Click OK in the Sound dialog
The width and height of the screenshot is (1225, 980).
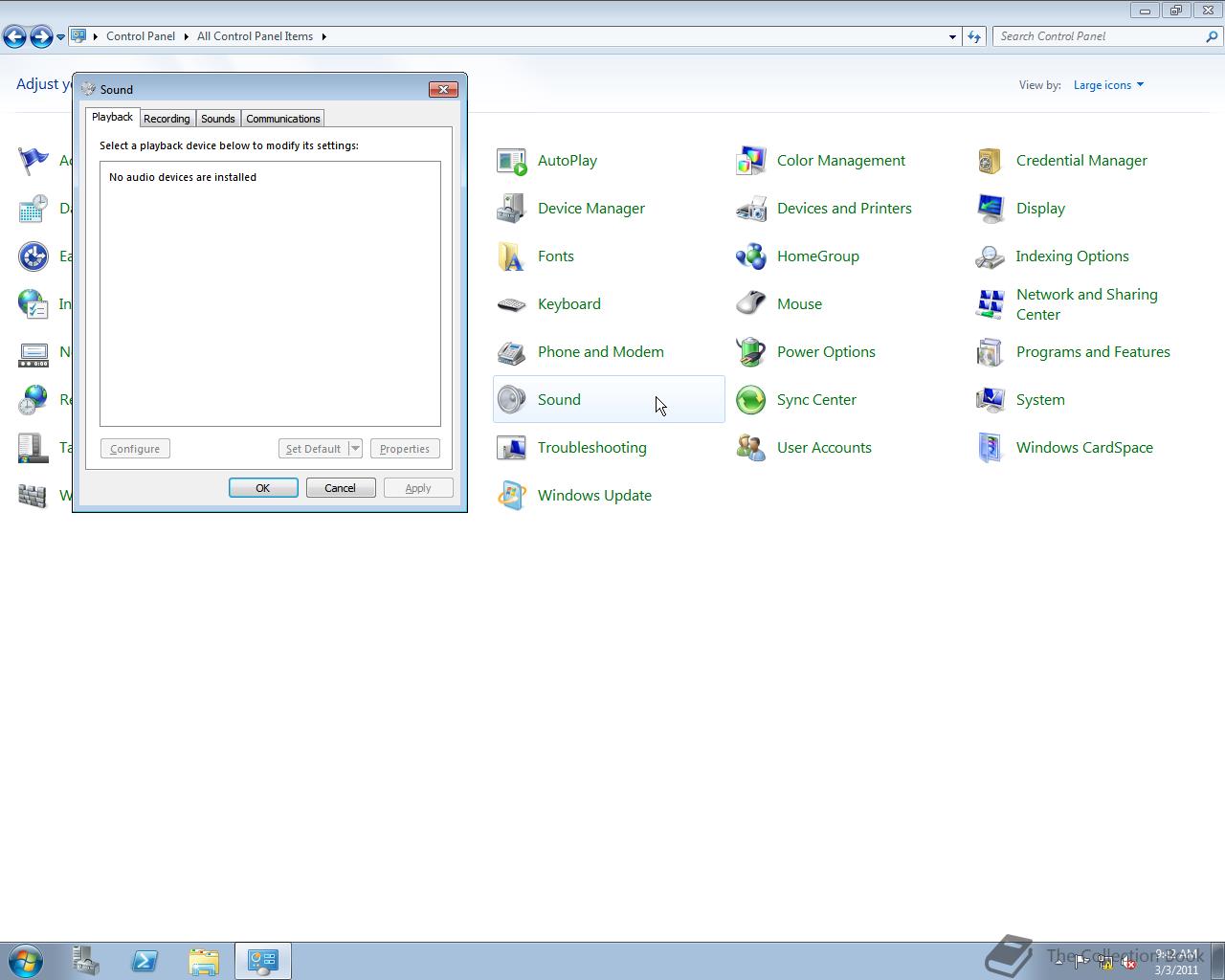click(x=262, y=488)
